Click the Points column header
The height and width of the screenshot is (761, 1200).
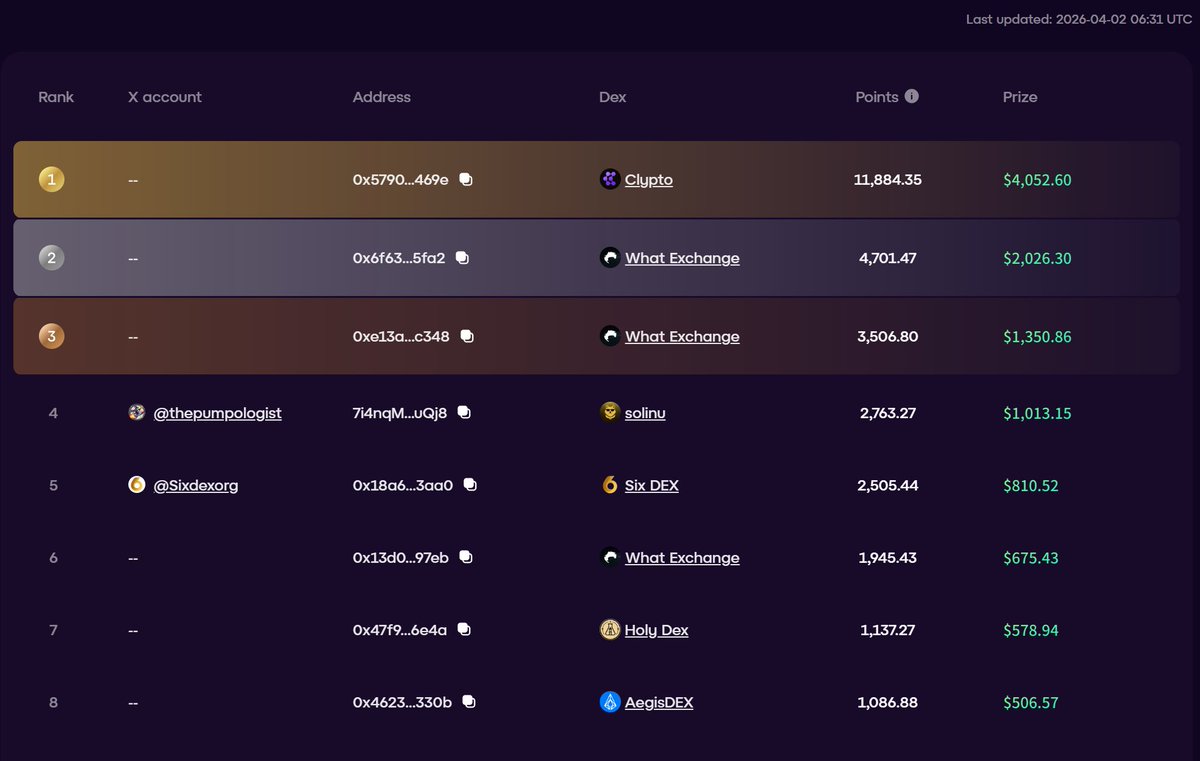[877, 97]
